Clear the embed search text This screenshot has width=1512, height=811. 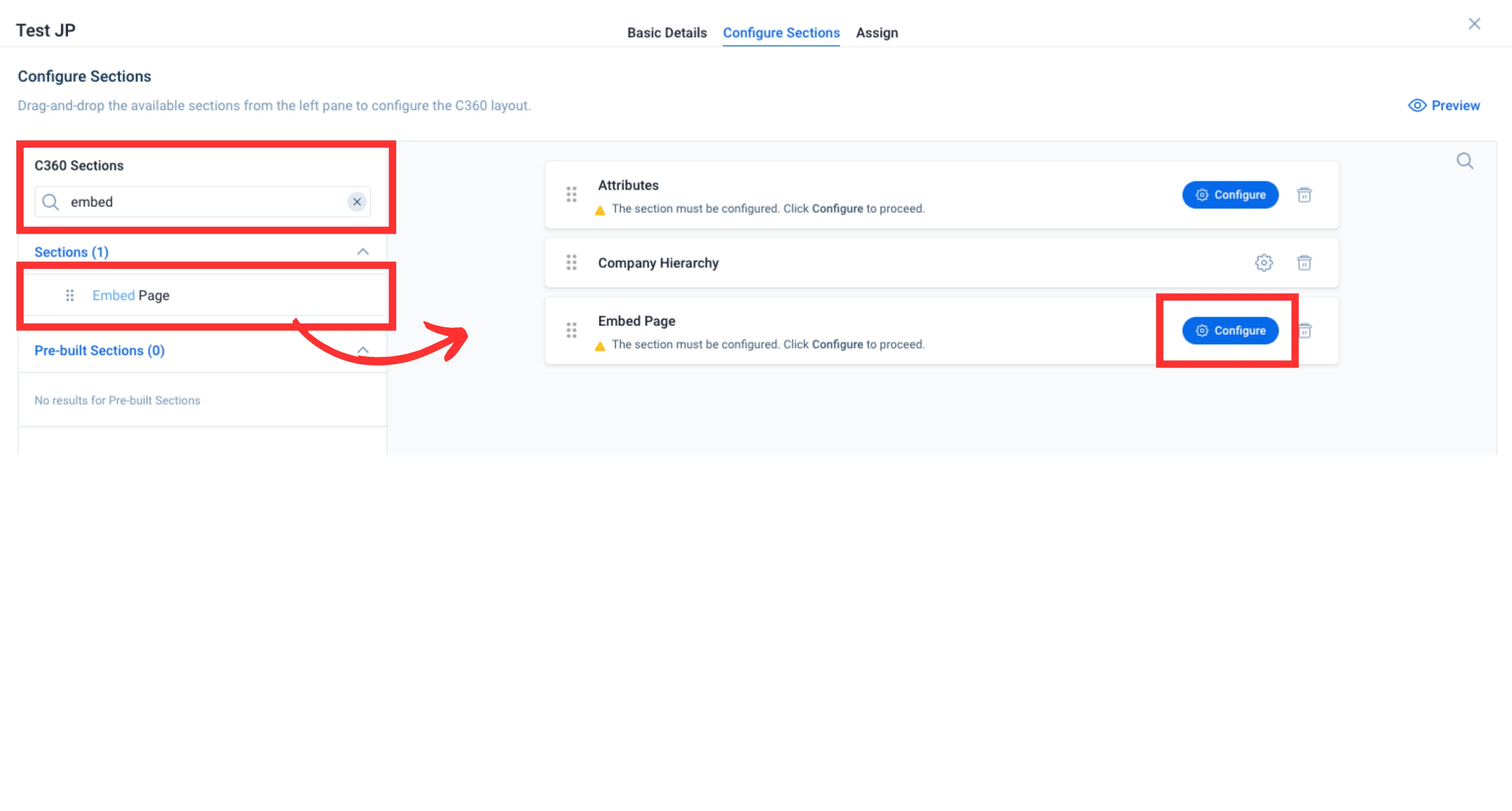356,202
